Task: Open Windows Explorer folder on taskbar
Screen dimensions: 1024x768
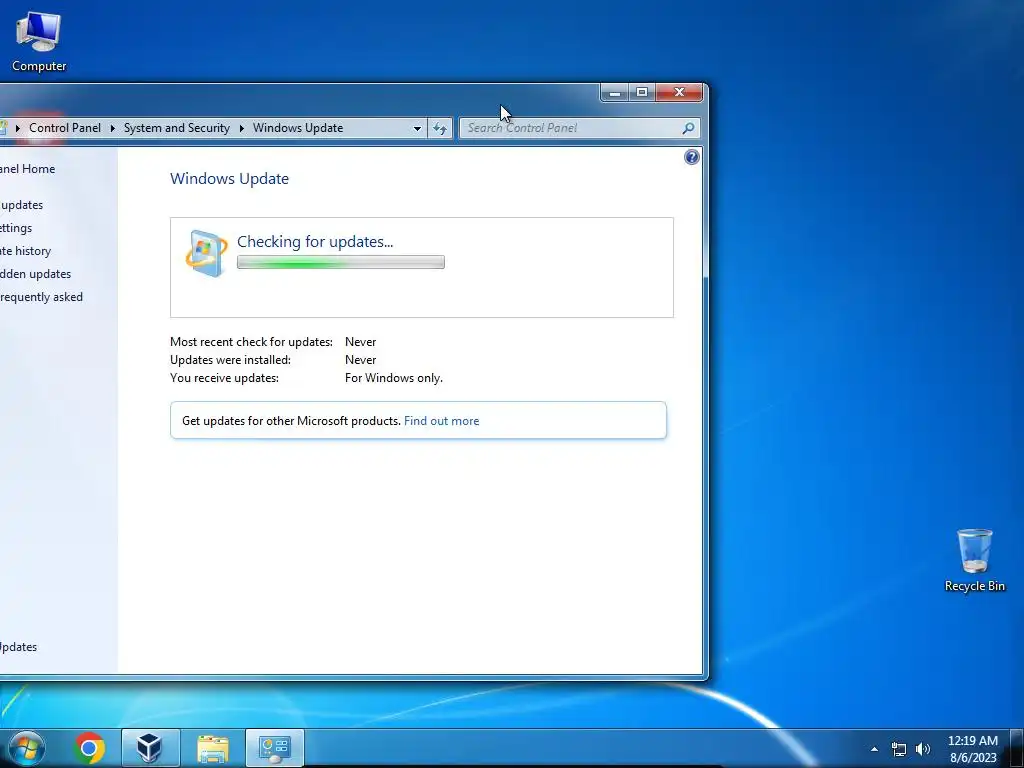Action: pyautogui.click(x=213, y=748)
